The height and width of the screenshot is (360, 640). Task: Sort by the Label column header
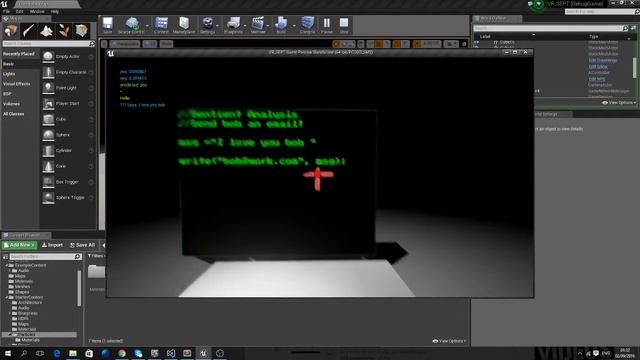click(485, 37)
